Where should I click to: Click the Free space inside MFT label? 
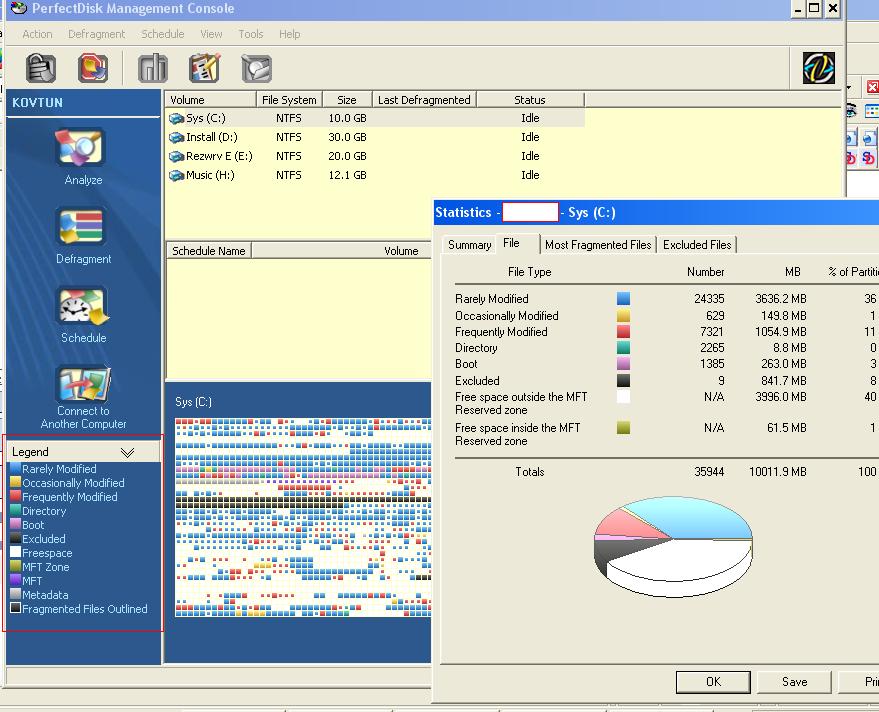click(x=517, y=434)
